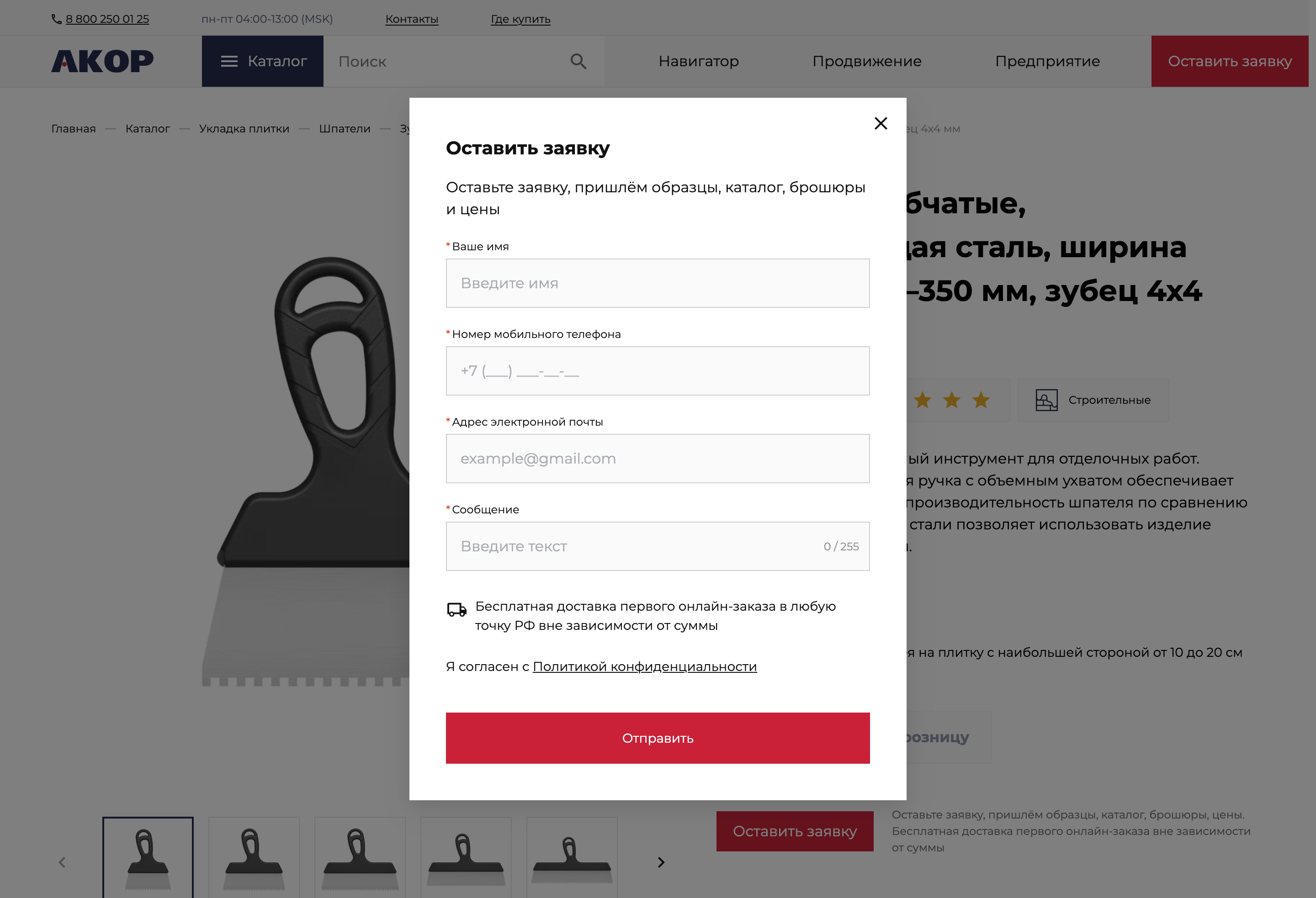Submit form with Отправить button
The height and width of the screenshot is (898, 1316).
click(658, 738)
